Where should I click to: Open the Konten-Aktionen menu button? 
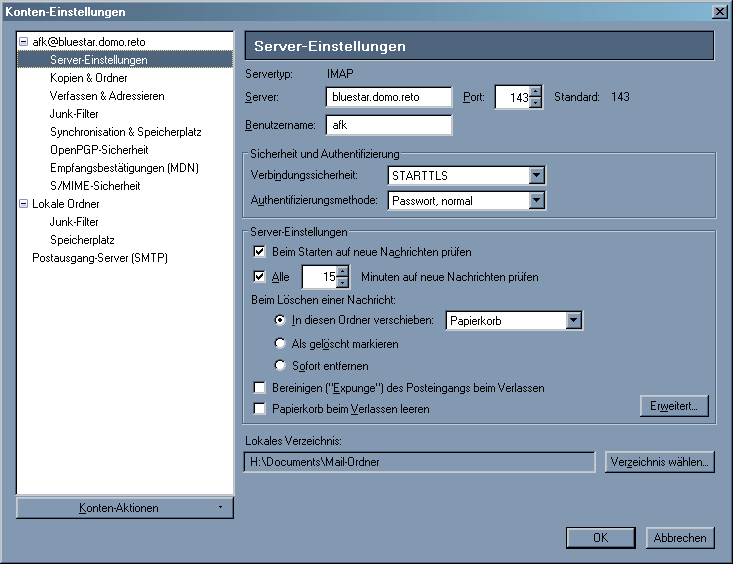tap(124, 508)
